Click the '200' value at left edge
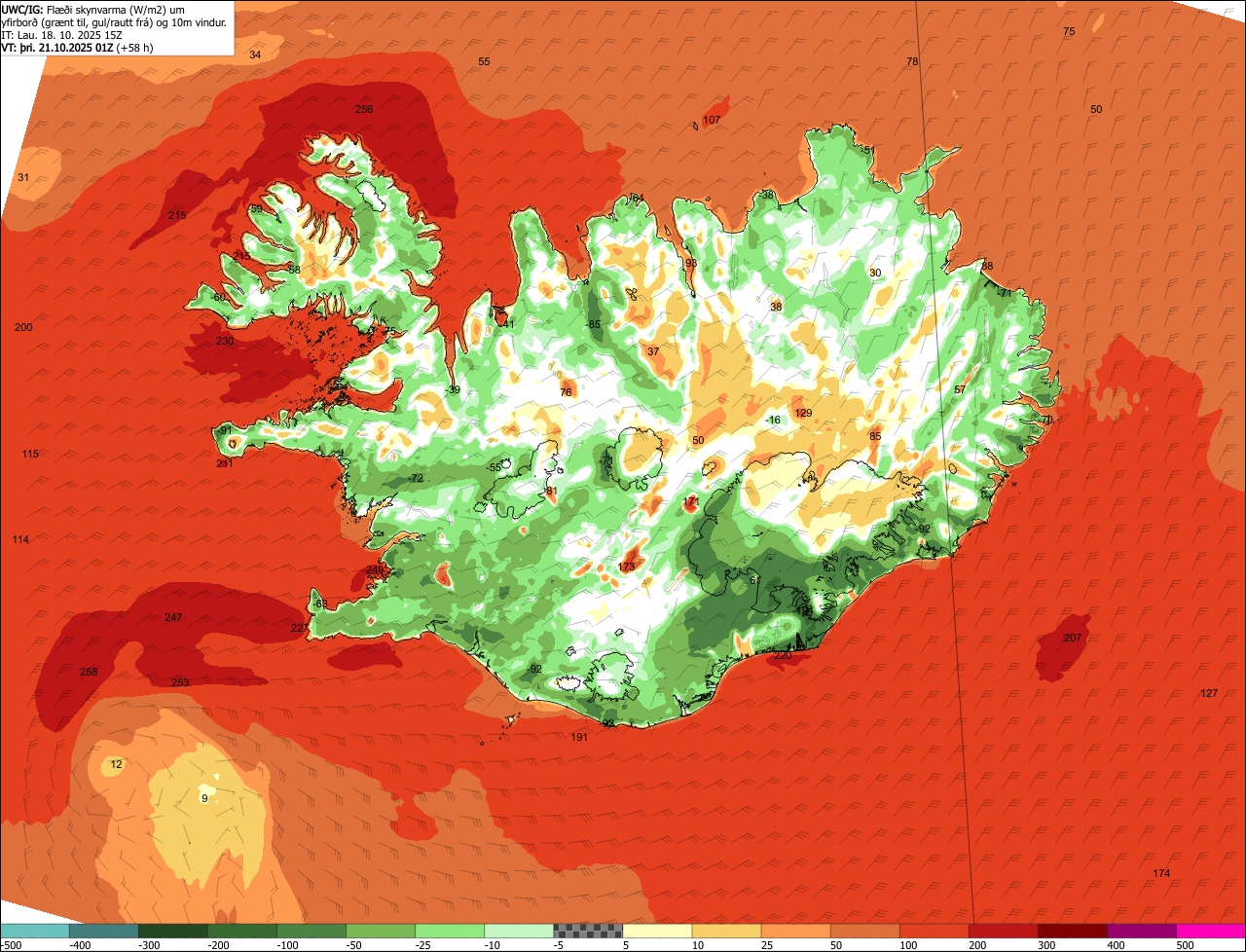The width and height of the screenshot is (1246, 952). pos(23,327)
